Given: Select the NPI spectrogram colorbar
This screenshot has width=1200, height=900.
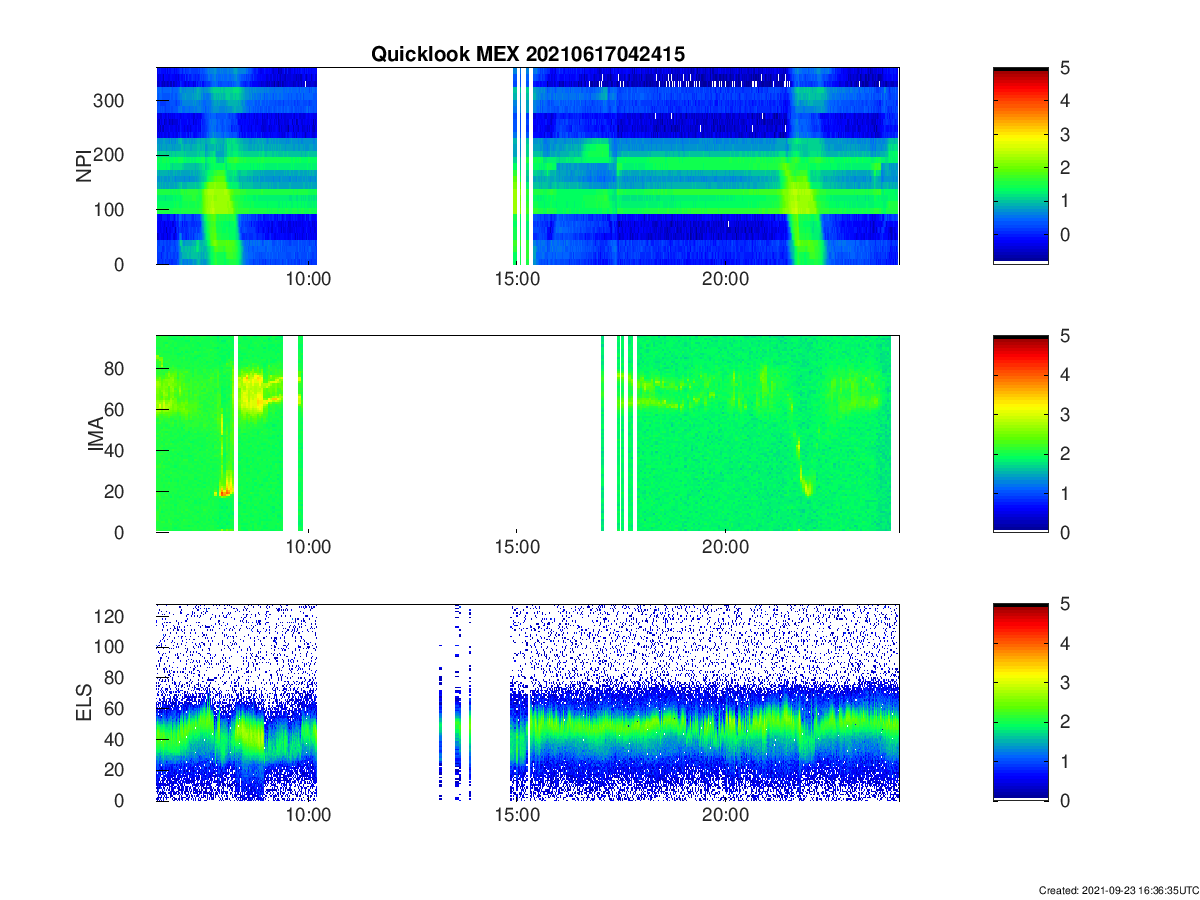Looking at the screenshot, I should [x=1021, y=165].
